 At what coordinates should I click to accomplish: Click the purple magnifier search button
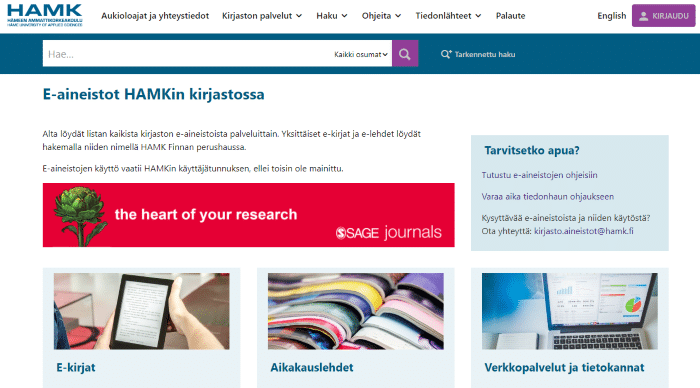[405, 54]
